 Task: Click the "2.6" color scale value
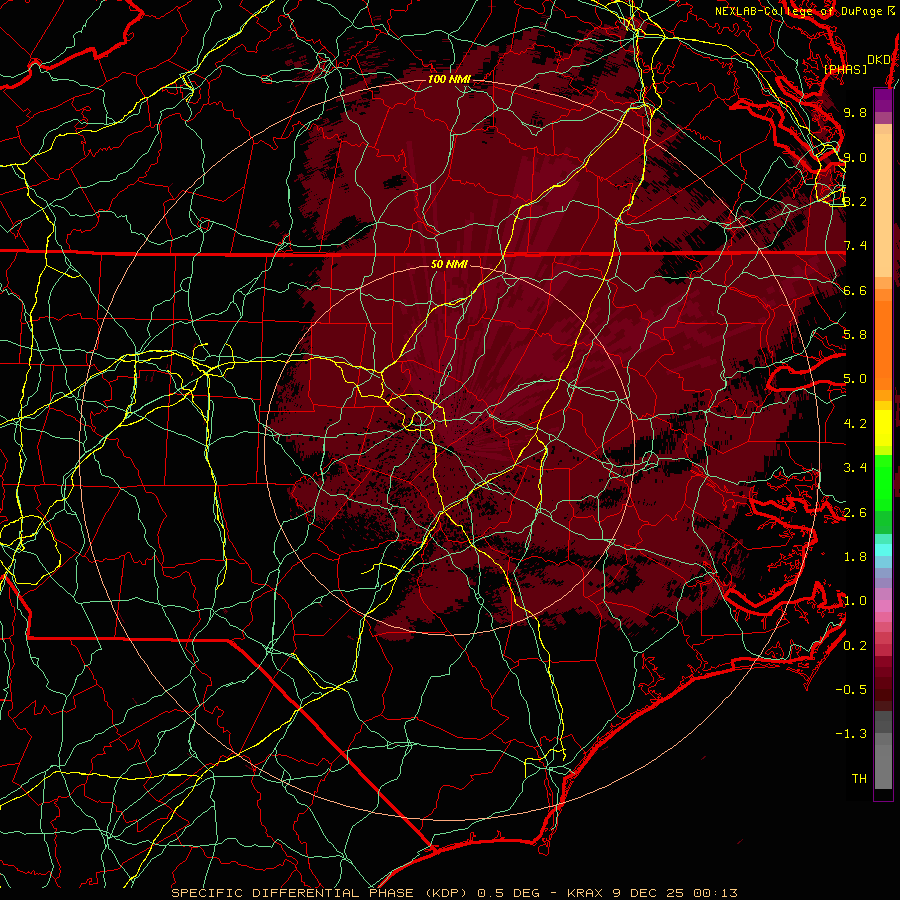click(x=855, y=513)
